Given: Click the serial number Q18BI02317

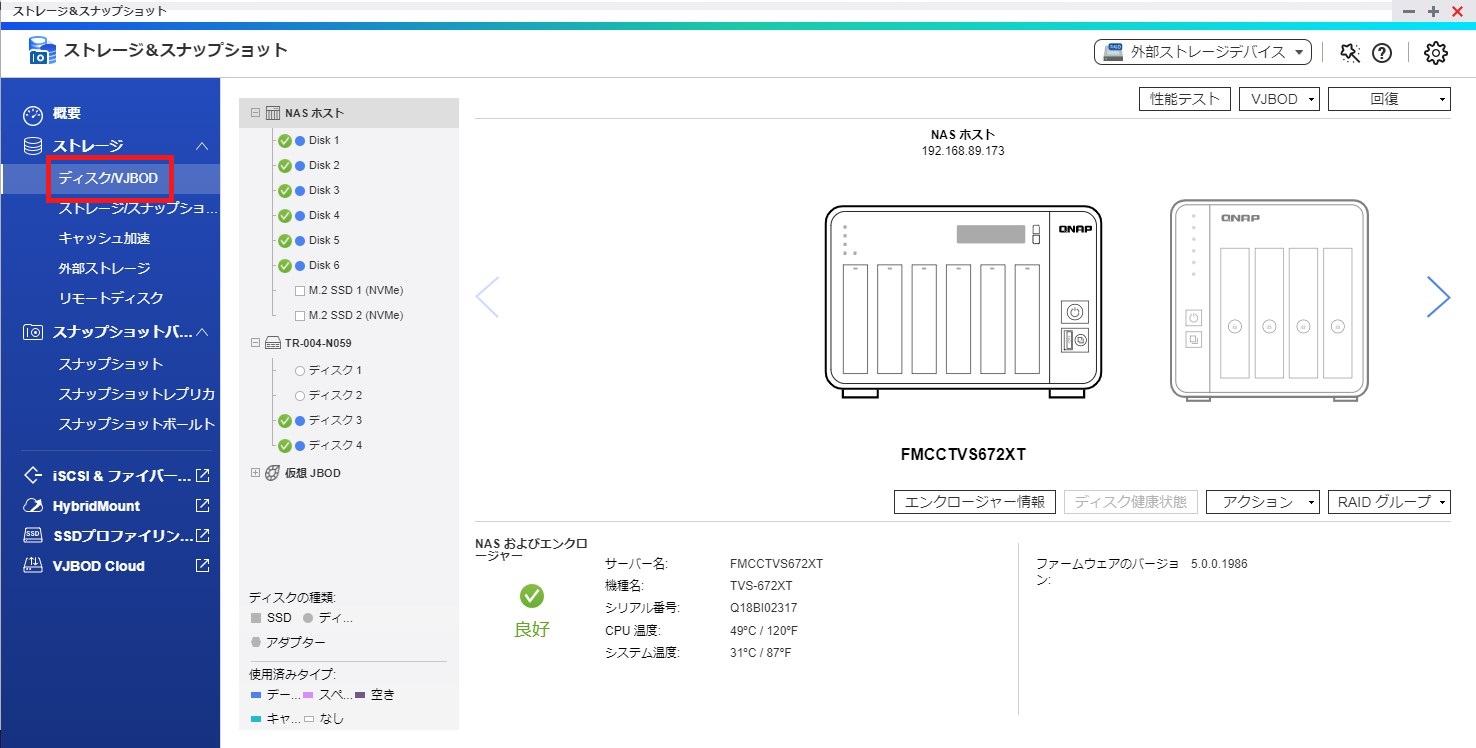Looking at the screenshot, I should 764,608.
